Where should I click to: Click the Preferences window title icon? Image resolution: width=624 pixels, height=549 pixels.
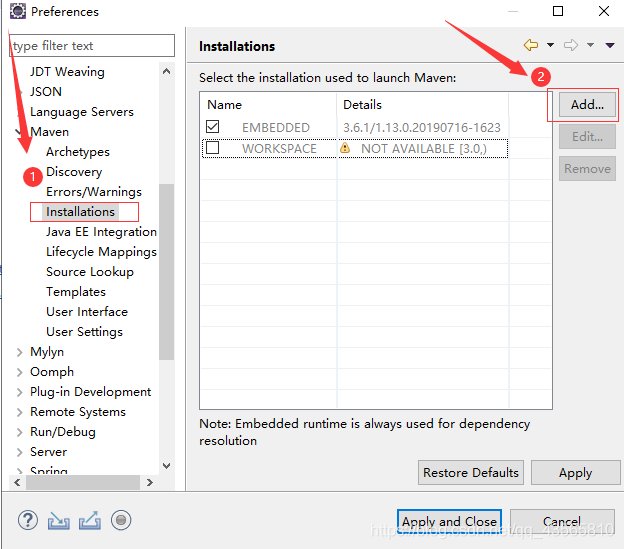[x=18, y=11]
